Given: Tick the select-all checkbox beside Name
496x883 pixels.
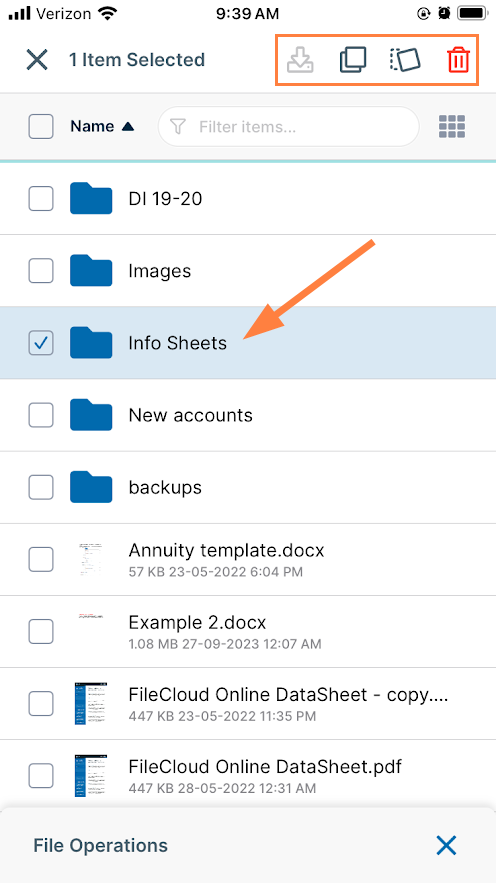Looking at the screenshot, I should point(41,127).
